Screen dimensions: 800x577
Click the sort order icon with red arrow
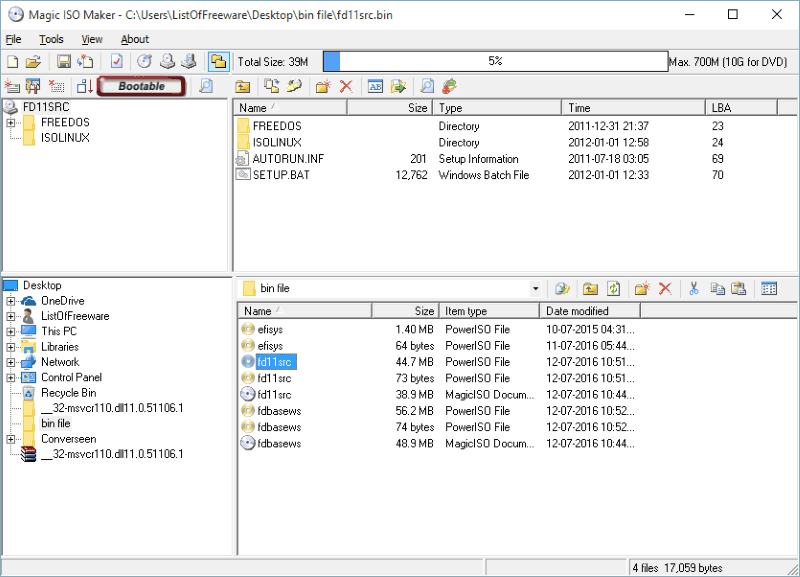tap(85, 86)
